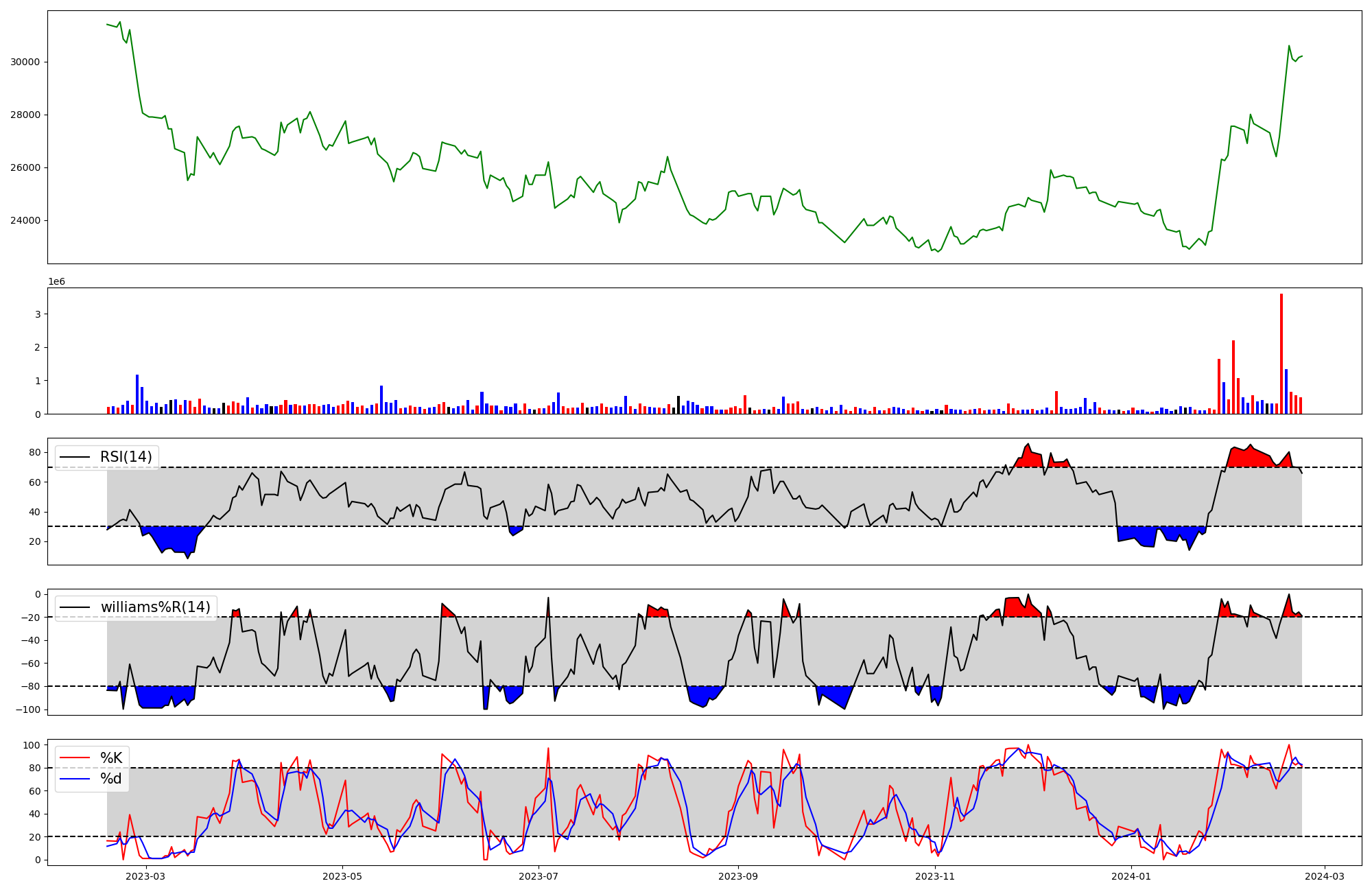Screen dimensions: 1372x892
Task: Click the RSI(14) legend label
Action: coord(126,457)
